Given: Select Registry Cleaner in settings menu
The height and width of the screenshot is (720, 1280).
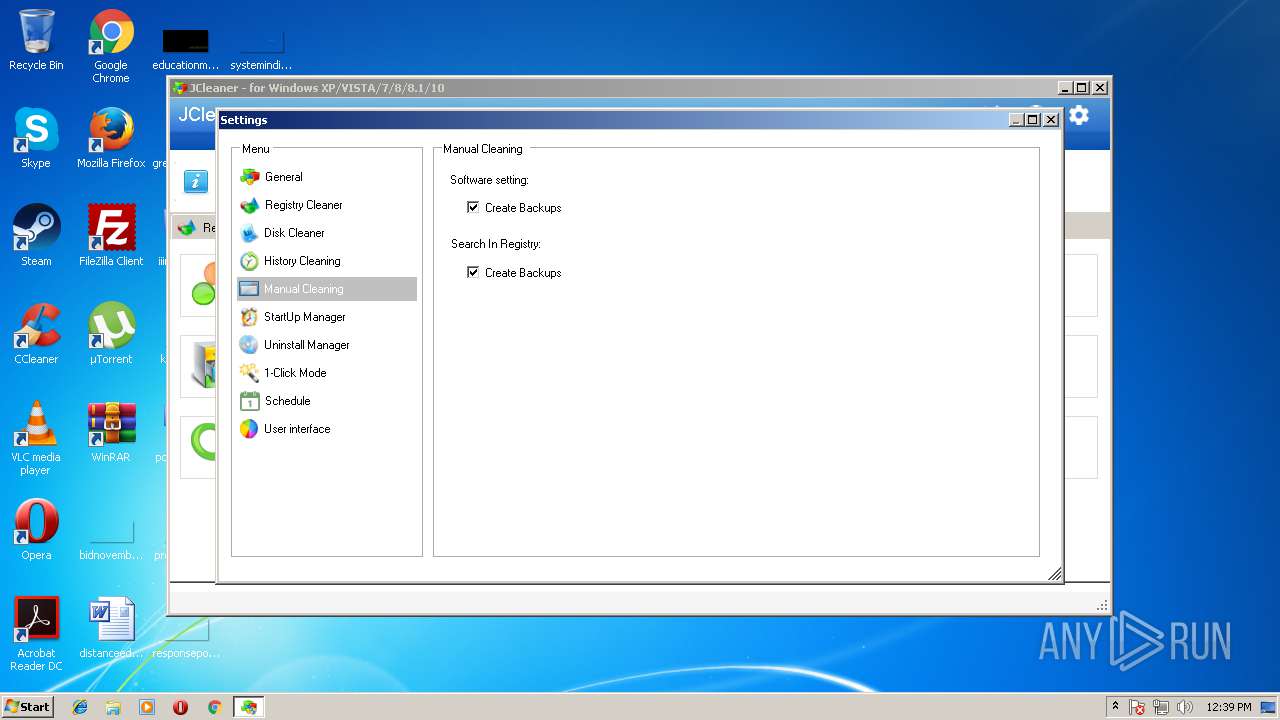Looking at the screenshot, I should 327,205.
